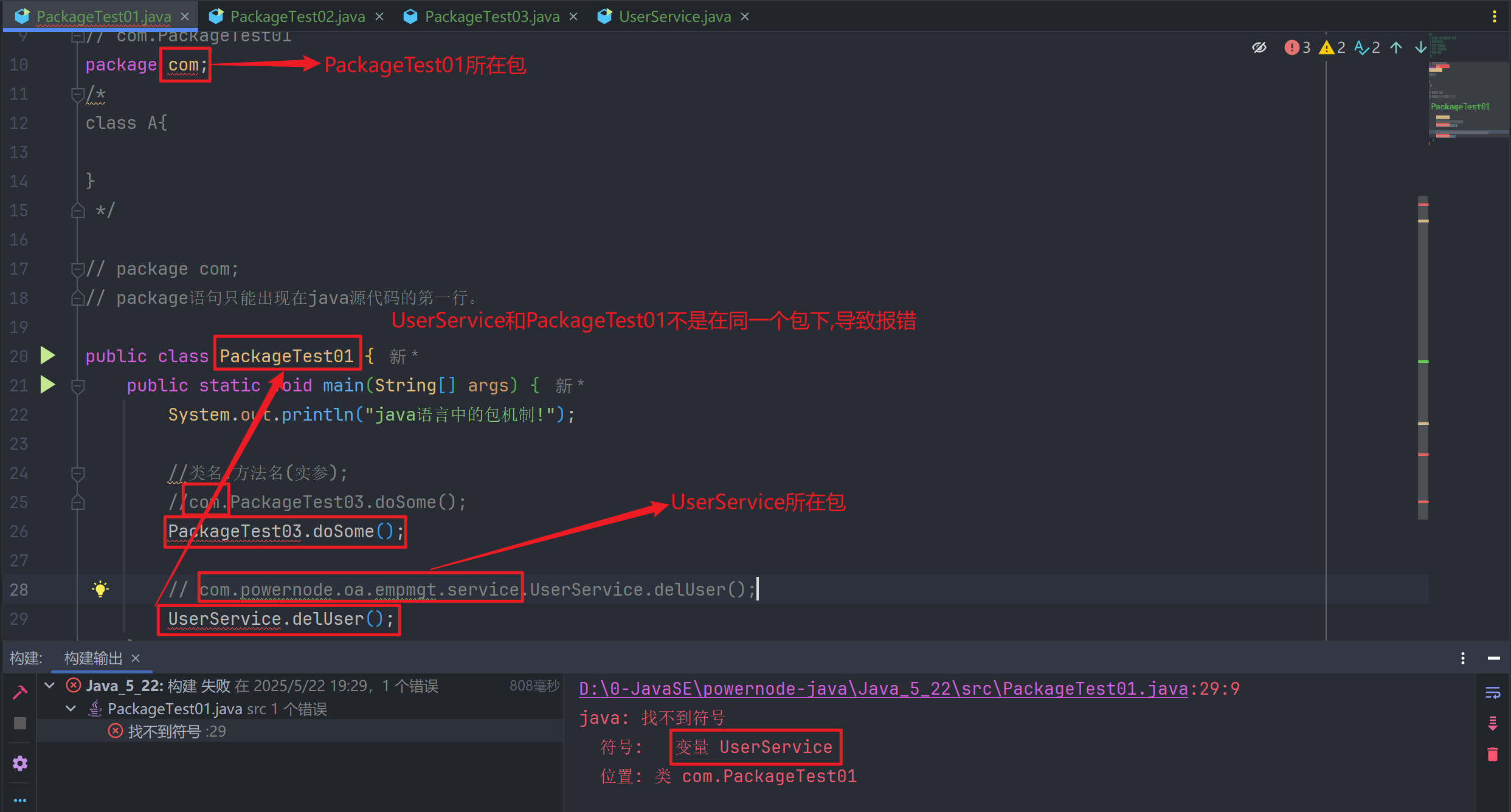The image size is (1511, 812).
Task: Switch to PackageTest03.java editor tab
Action: point(491,16)
